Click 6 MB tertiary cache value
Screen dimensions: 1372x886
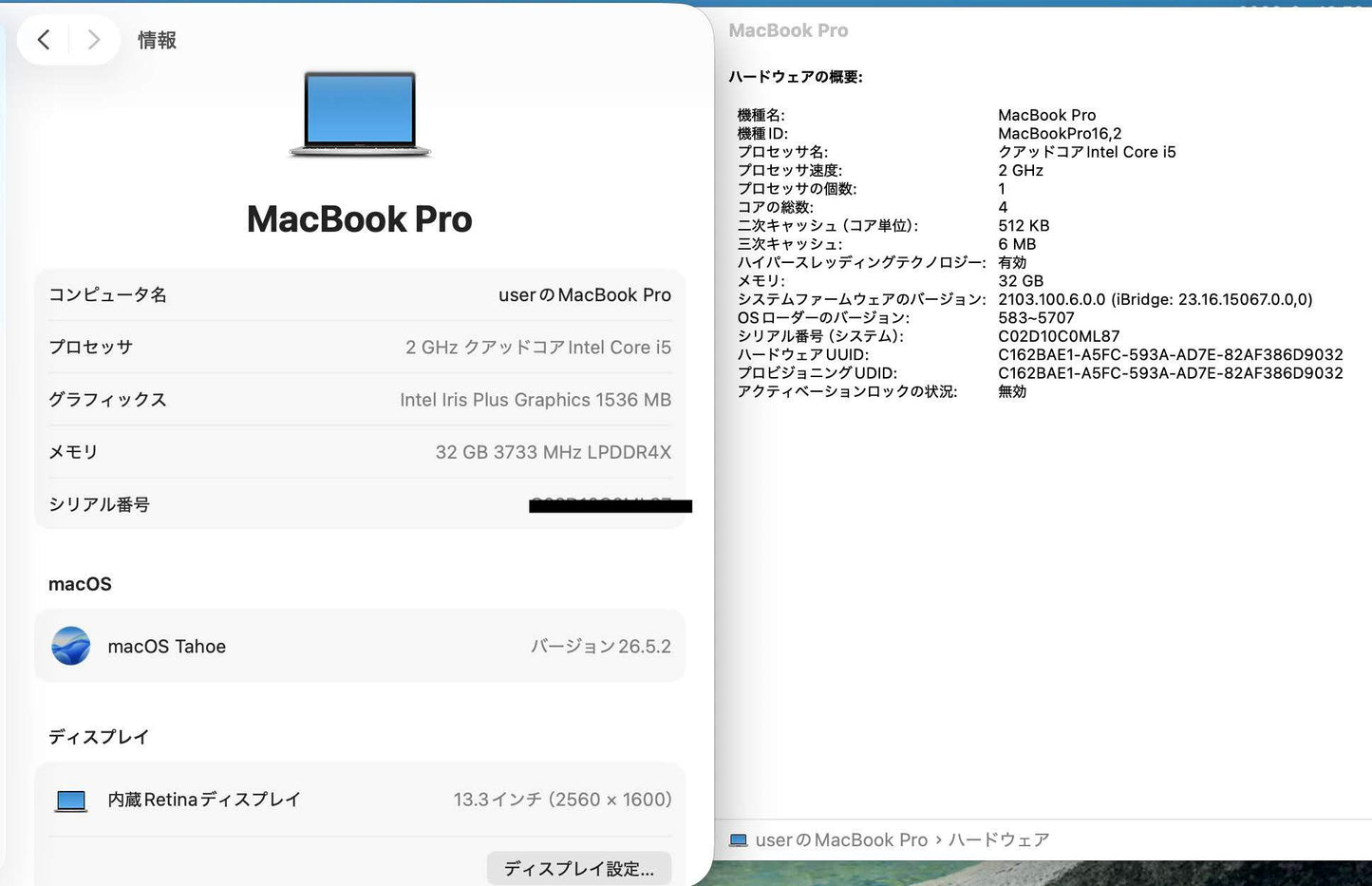click(1017, 244)
